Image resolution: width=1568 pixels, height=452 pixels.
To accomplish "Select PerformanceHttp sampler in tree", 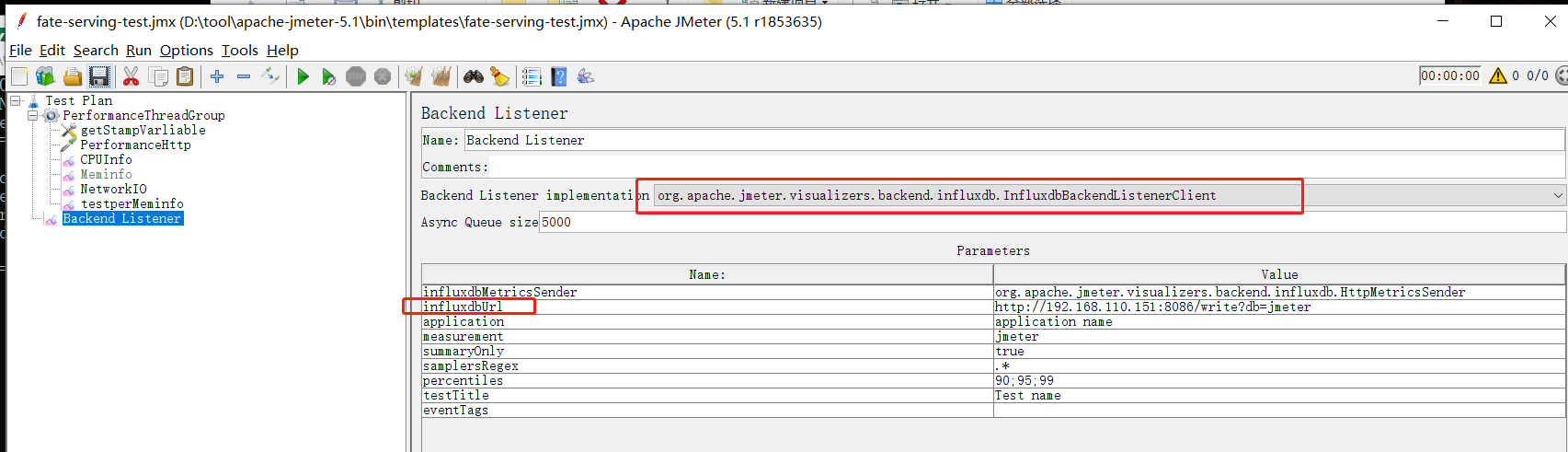I will [x=135, y=145].
